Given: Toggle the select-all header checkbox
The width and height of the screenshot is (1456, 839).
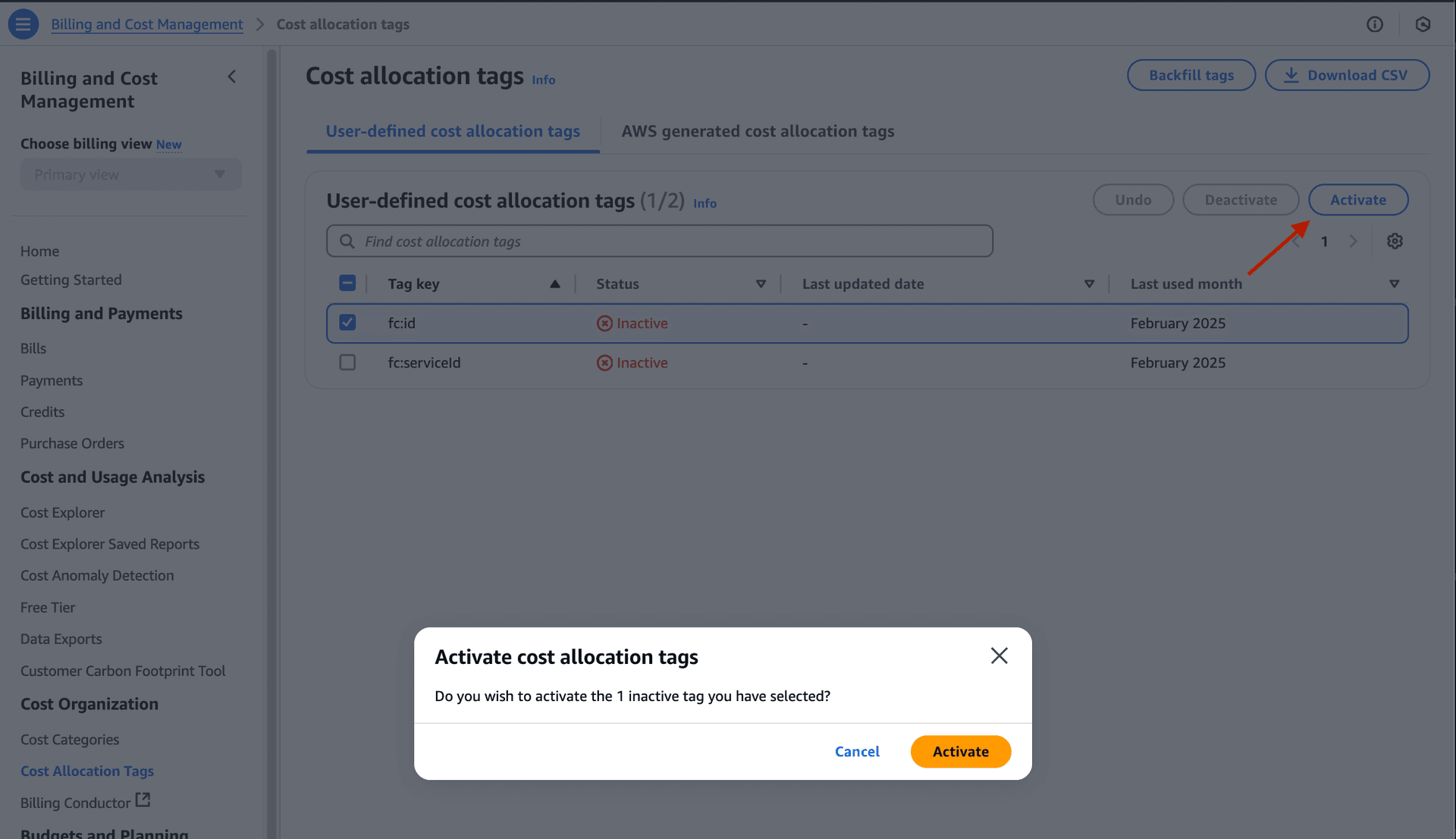Looking at the screenshot, I should pyautogui.click(x=347, y=283).
